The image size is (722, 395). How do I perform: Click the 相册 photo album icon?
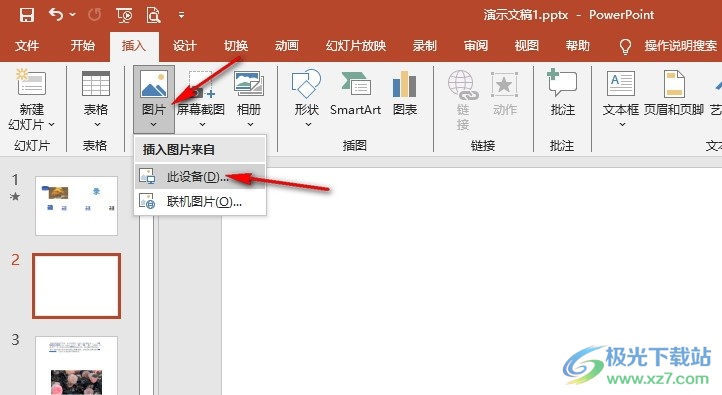click(249, 83)
